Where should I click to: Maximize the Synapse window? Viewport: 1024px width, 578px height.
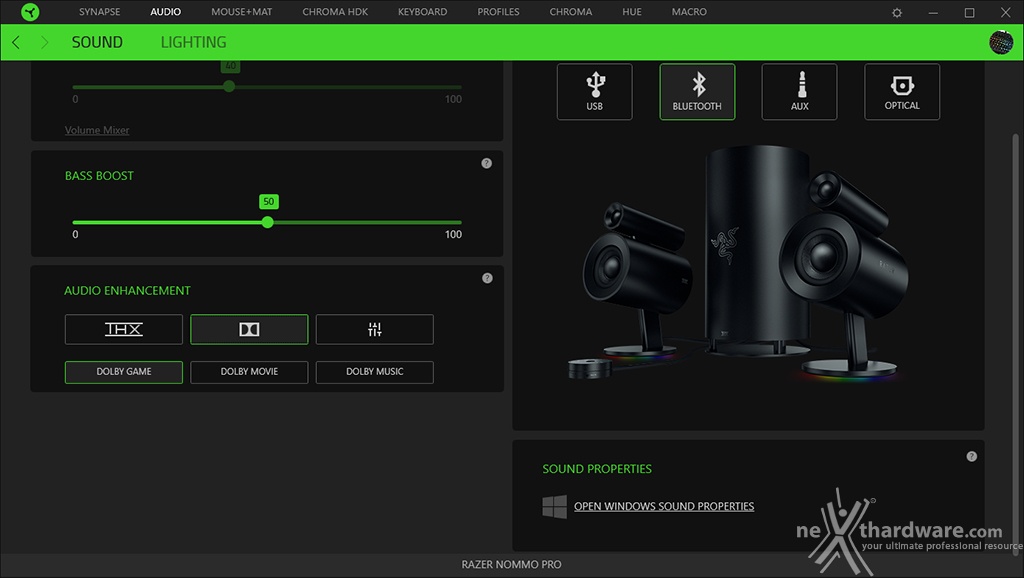[x=969, y=12]
